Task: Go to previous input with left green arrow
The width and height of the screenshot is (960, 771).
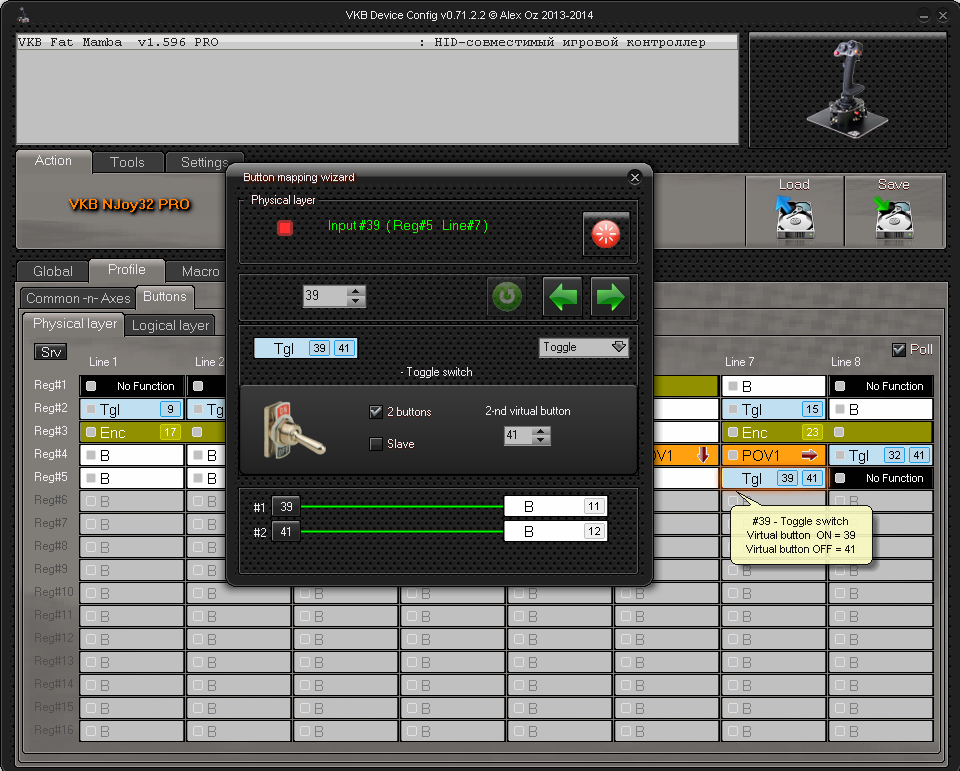Action: [x=563, y=296]
